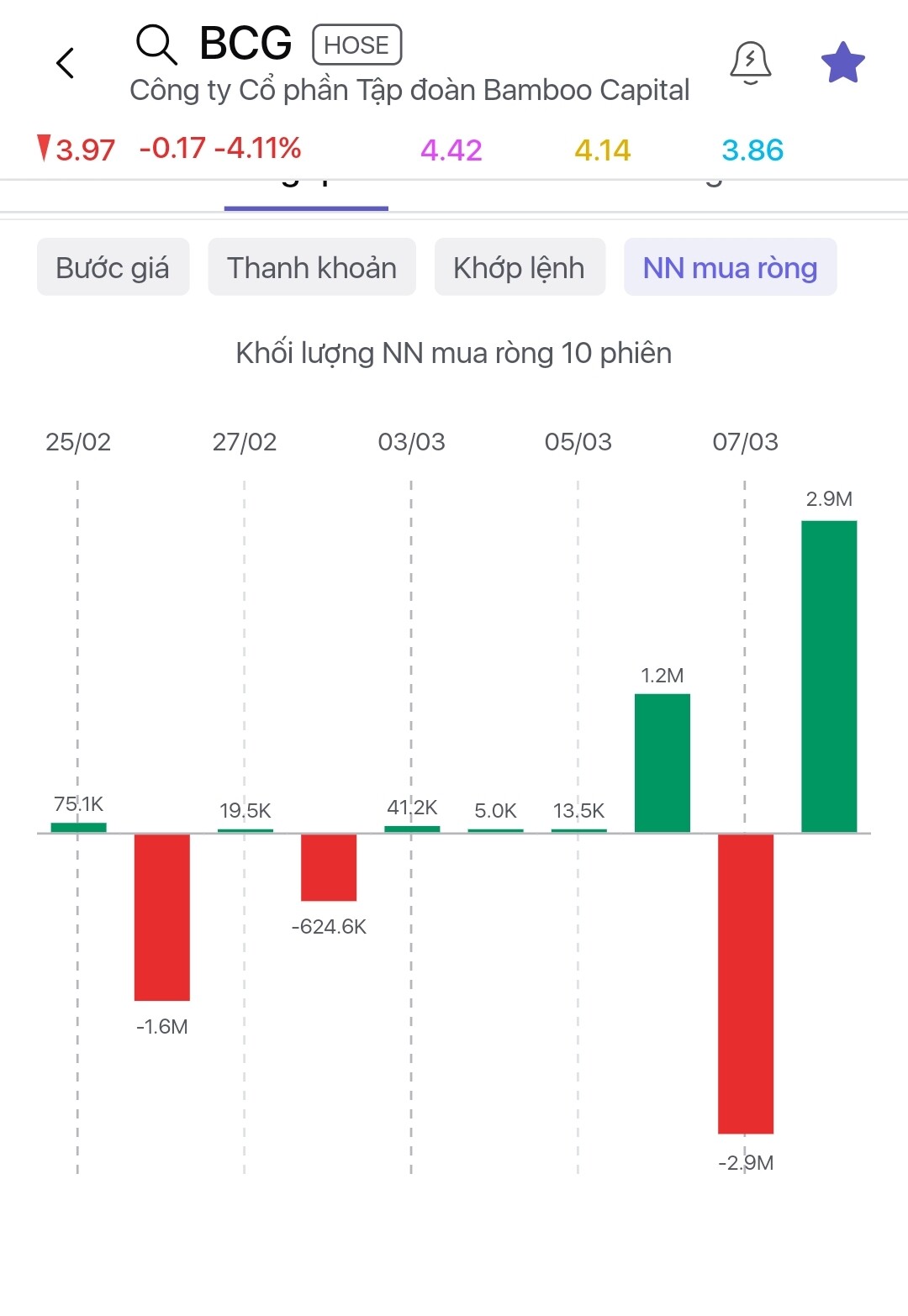Tap the floor price 3.86
Image resolution: width=908 pixels, height=1316 pixels.
pos(752,150)
